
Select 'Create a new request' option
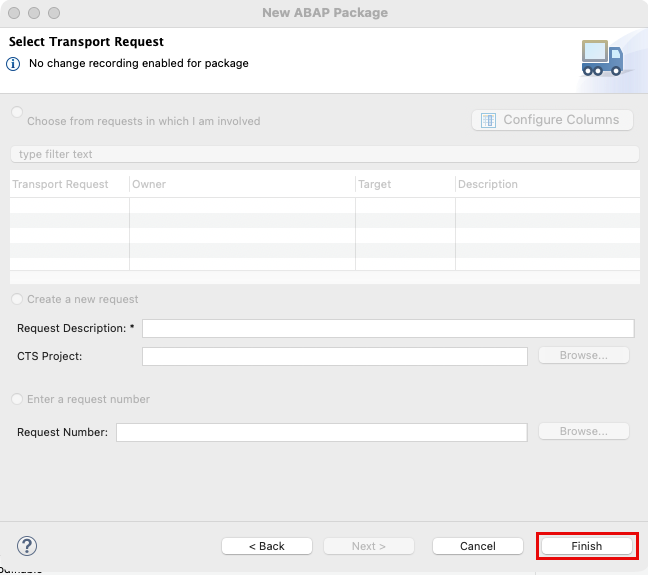point(17,299)
